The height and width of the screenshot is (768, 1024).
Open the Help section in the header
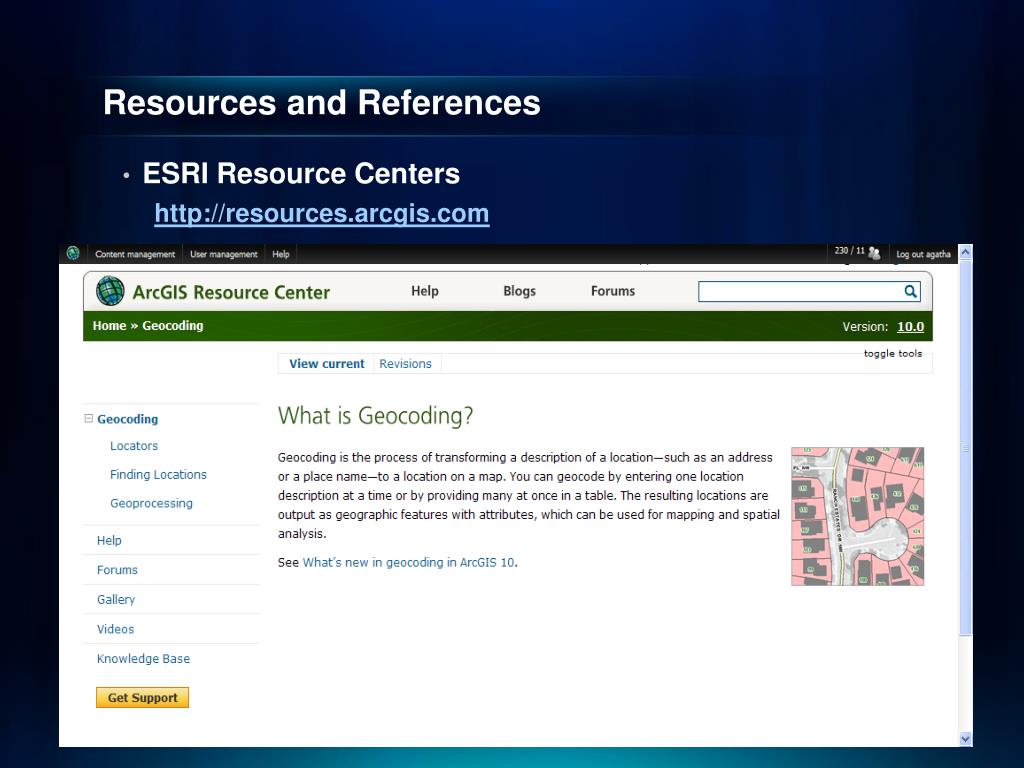[x=424, y=291]
